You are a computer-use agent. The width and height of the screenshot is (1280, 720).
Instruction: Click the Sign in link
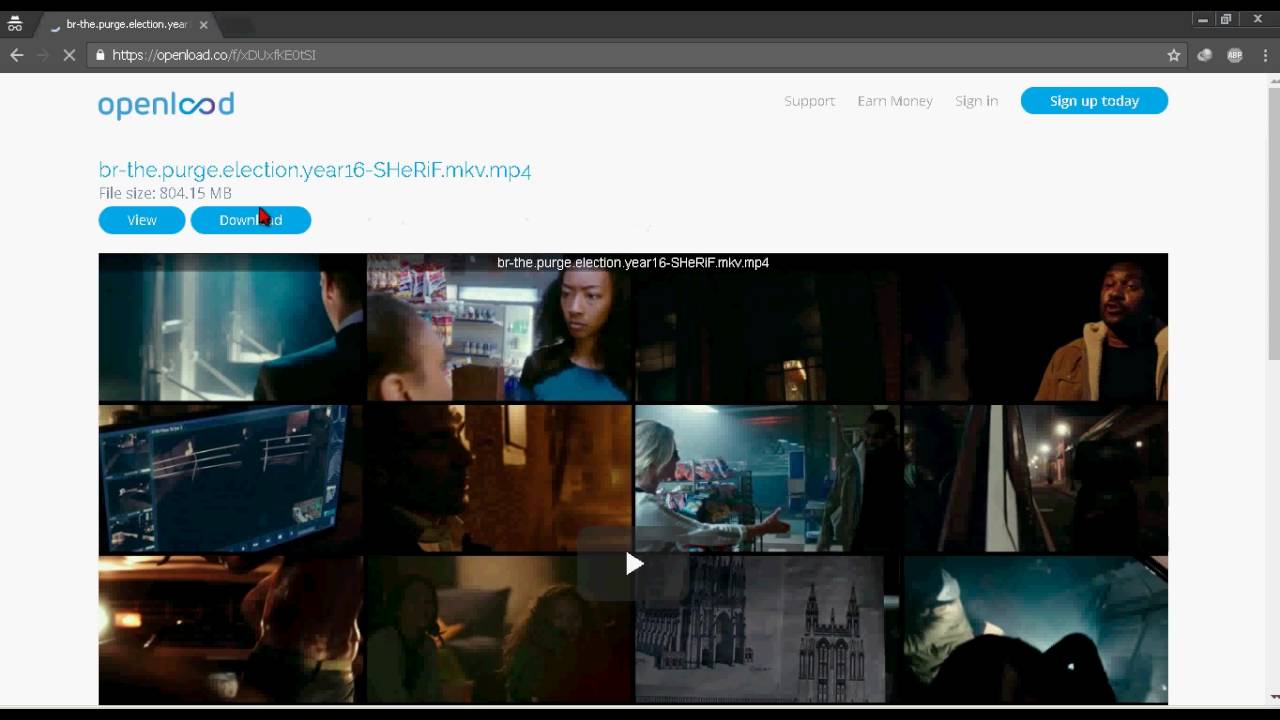[976, 101]
